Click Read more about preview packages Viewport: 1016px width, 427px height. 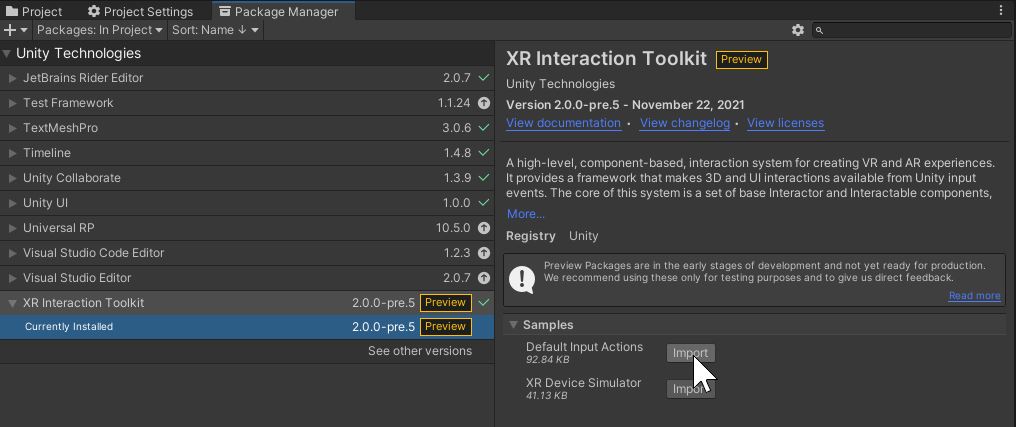975,295
